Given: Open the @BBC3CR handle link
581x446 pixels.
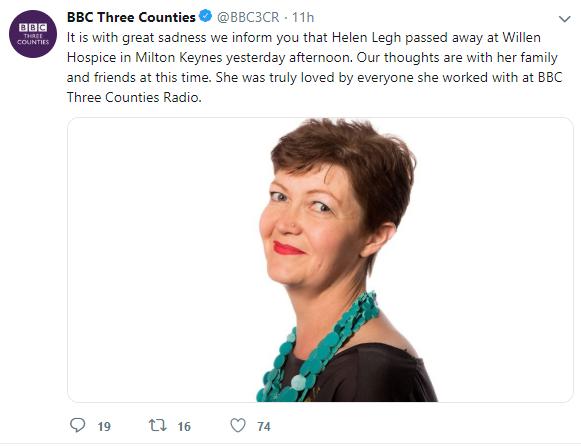Looking at the screenshot, I should (248, 17).
